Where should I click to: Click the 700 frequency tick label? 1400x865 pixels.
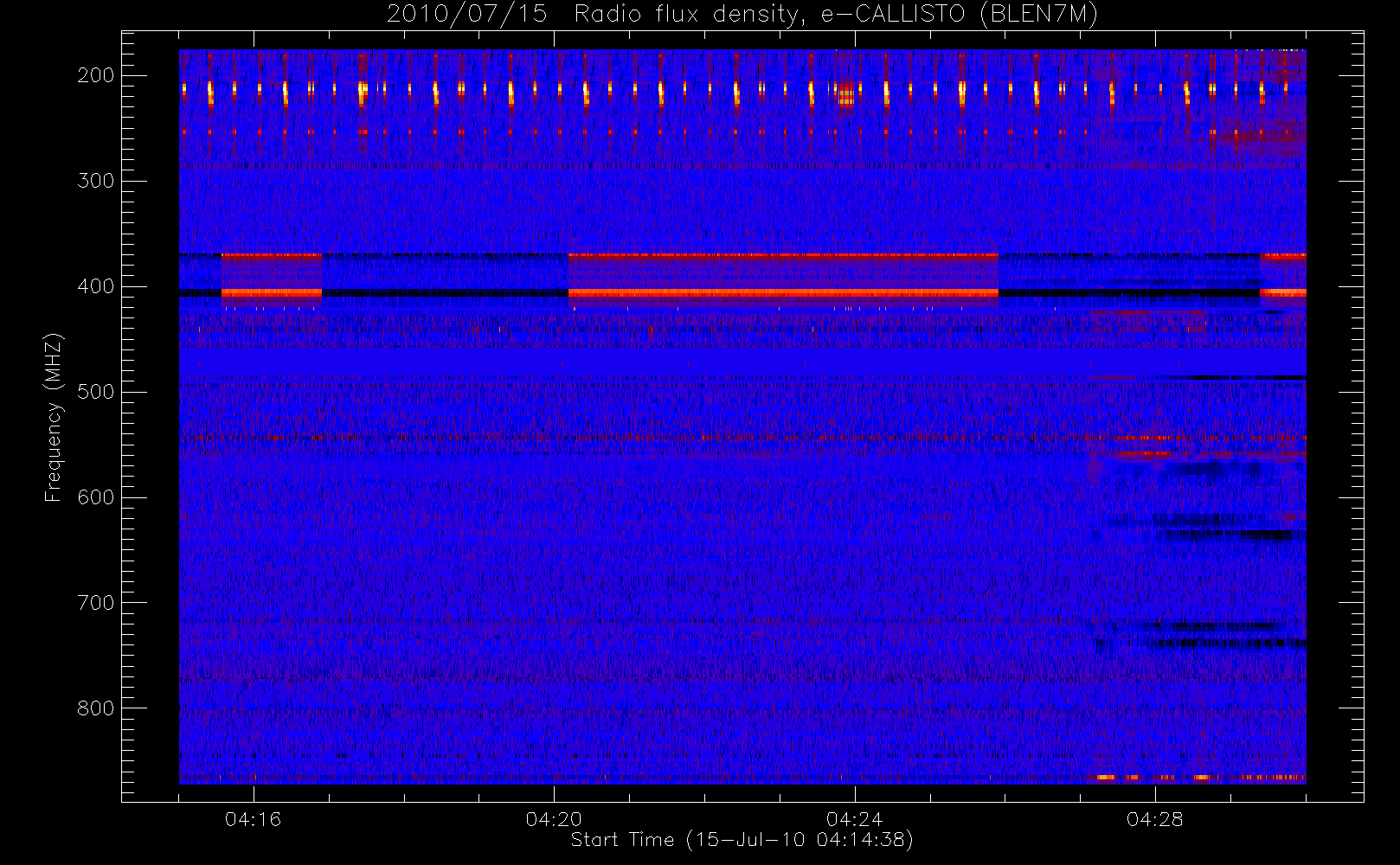pyautogui.click(x=96, y=603)
